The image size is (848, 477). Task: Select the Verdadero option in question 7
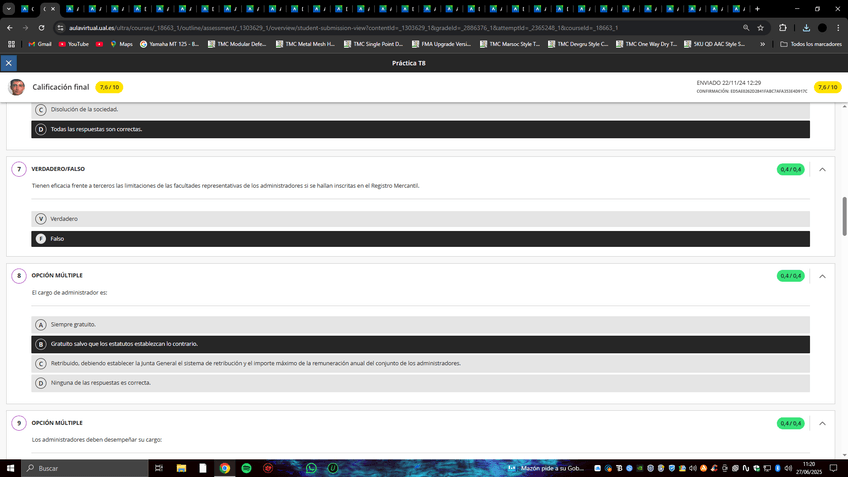click(x=420, y=219)
